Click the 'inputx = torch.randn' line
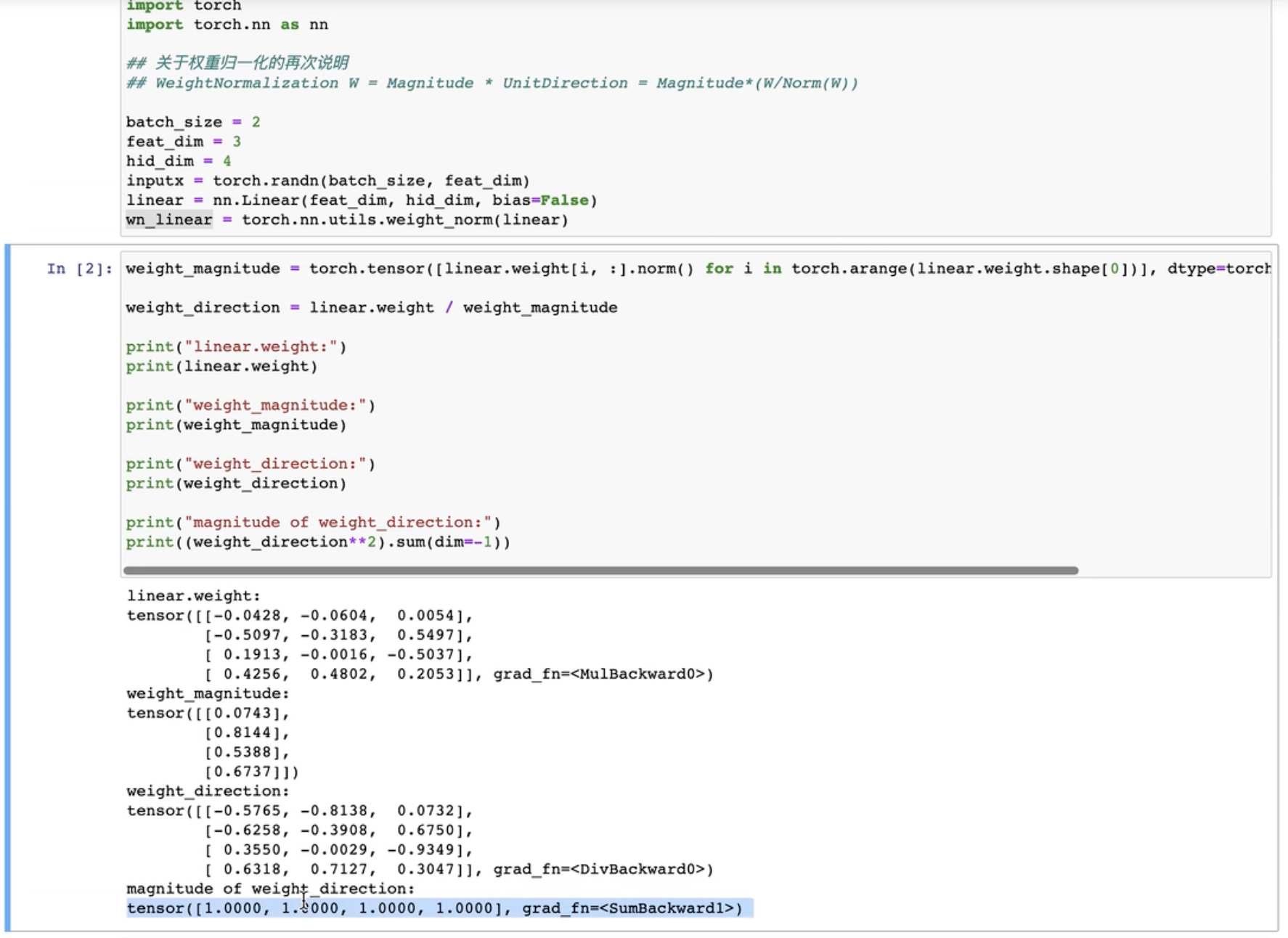The image size is (1288, 938). coord(328,181)
